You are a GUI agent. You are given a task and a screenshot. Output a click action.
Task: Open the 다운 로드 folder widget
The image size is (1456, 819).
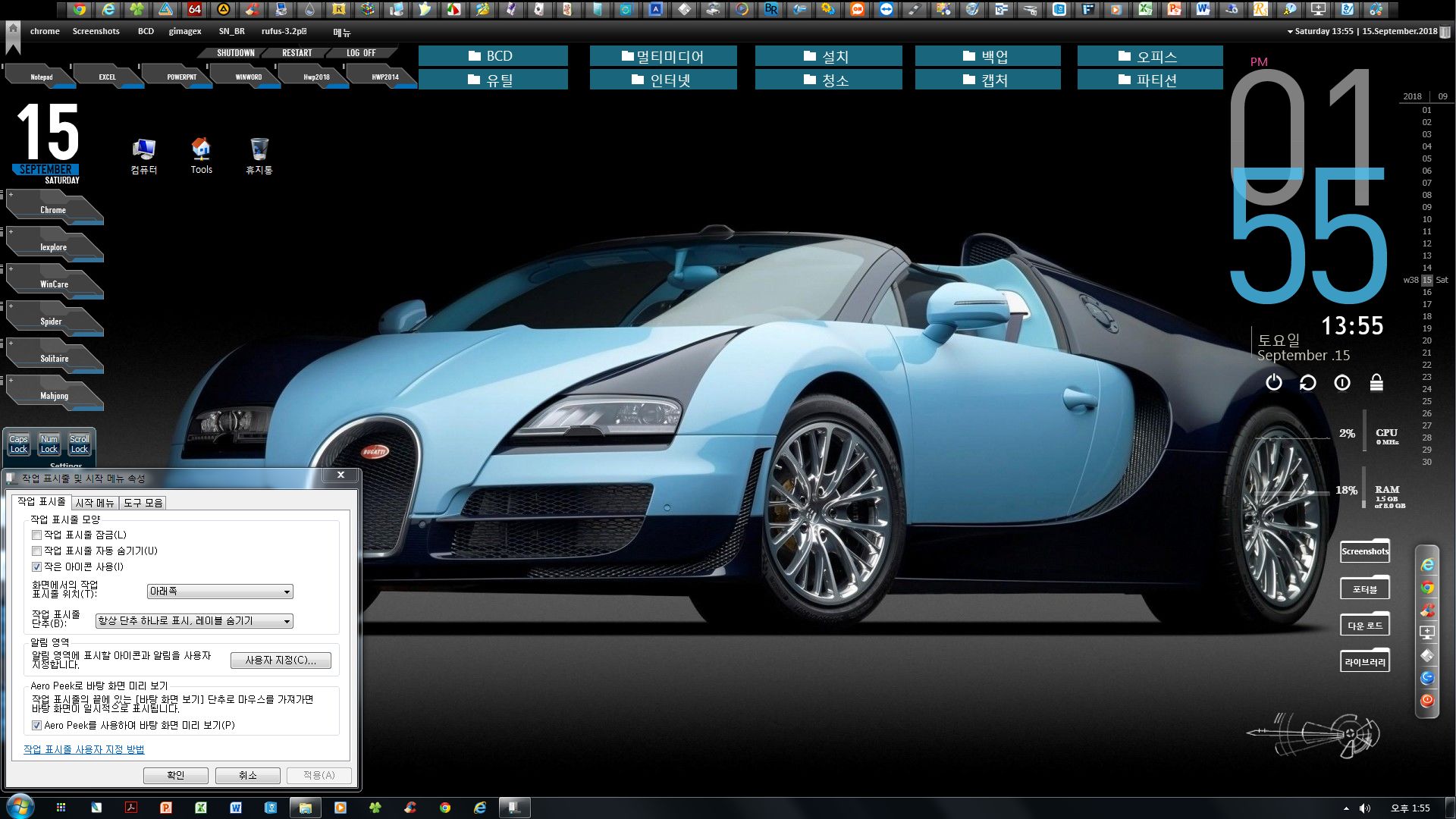(1365, 624)
